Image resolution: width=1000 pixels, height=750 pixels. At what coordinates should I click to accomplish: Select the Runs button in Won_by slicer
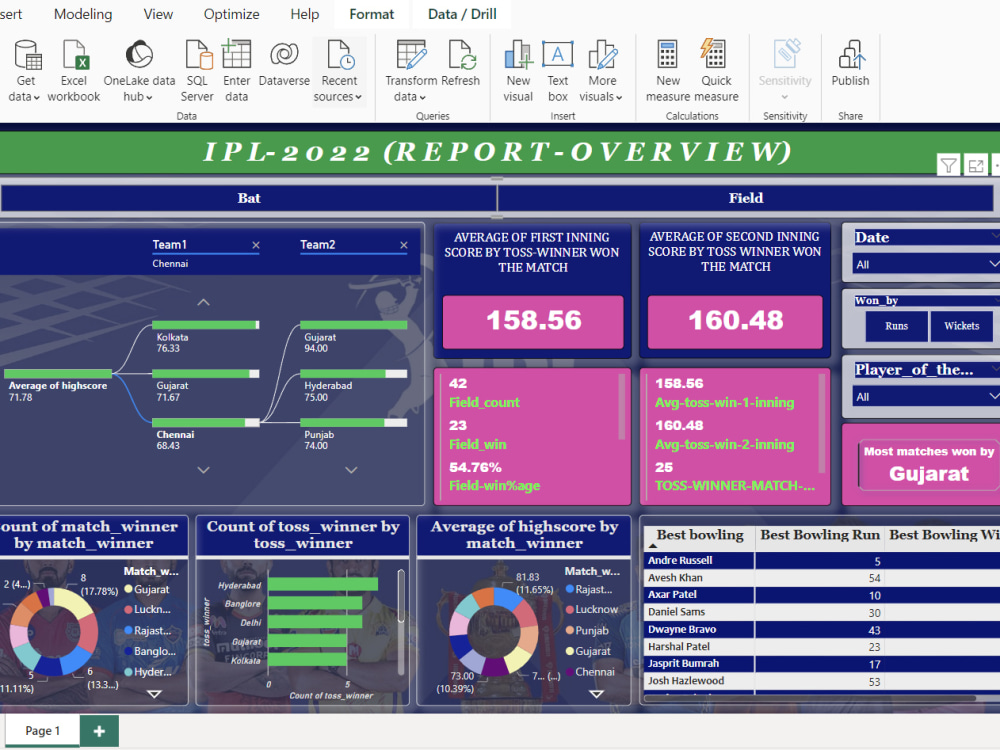(x=896, y=326)
